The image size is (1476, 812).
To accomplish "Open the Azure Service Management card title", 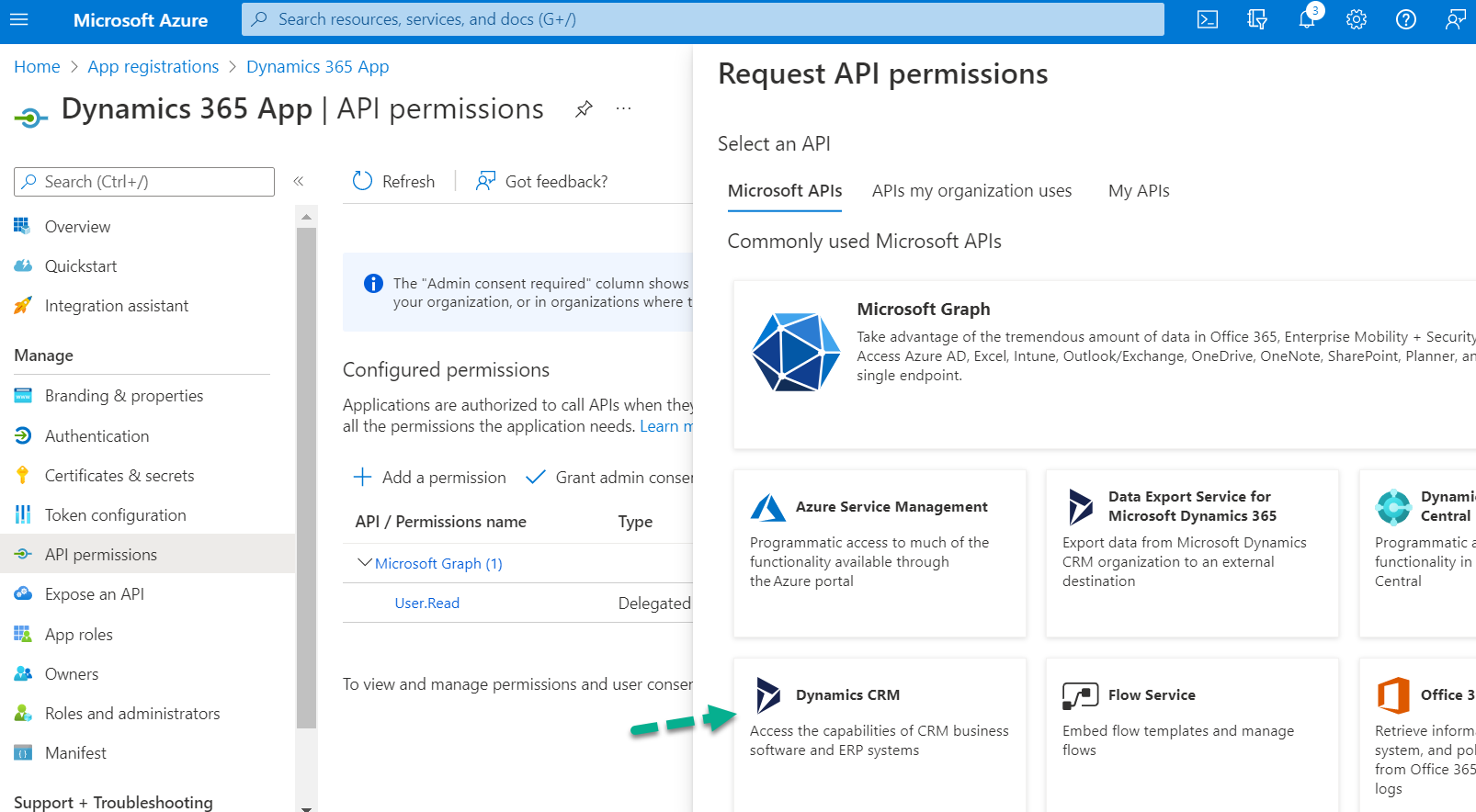I will point(891,507).
